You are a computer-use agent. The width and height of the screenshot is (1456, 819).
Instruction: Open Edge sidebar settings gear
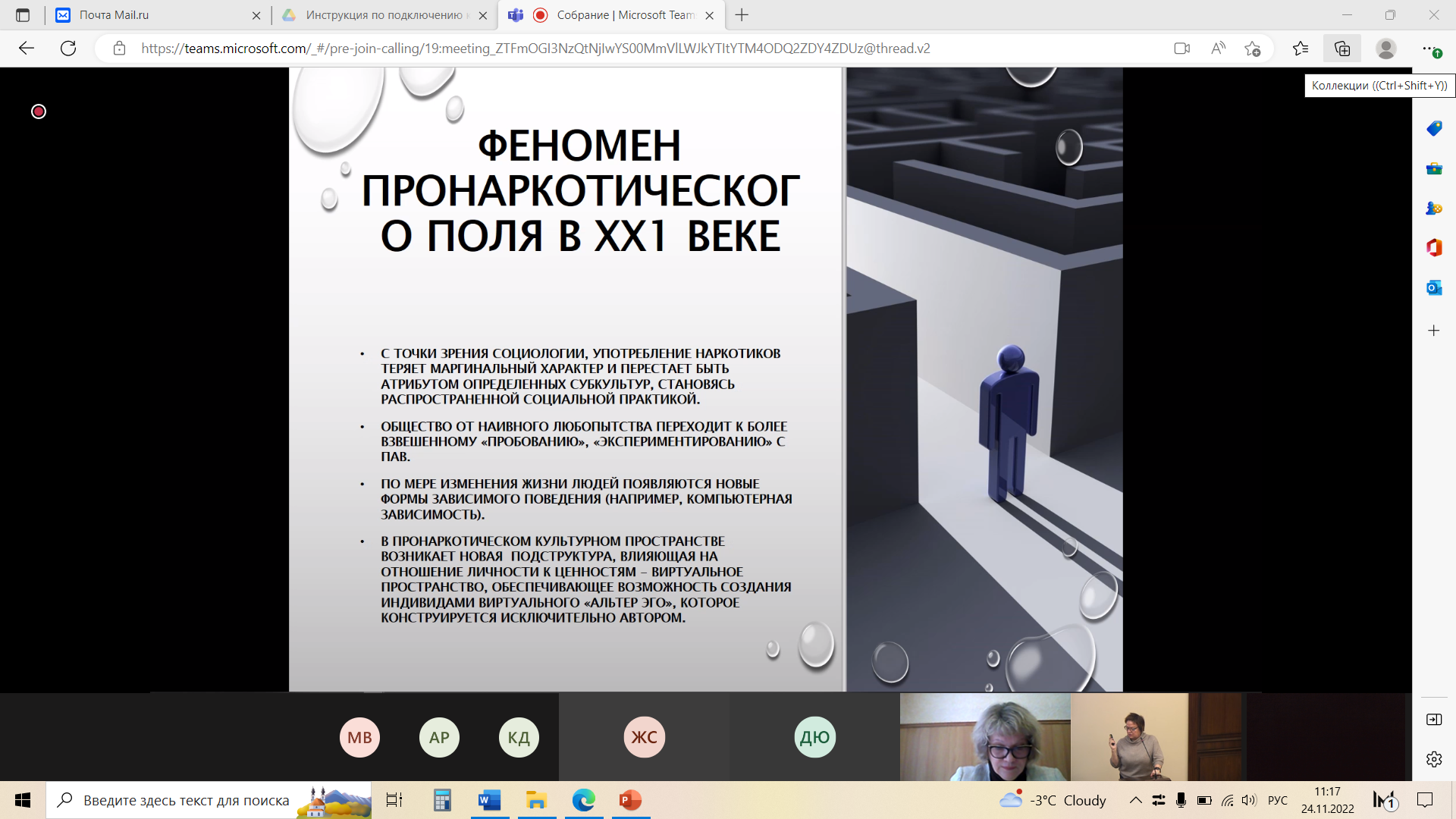pos(1434,758)
